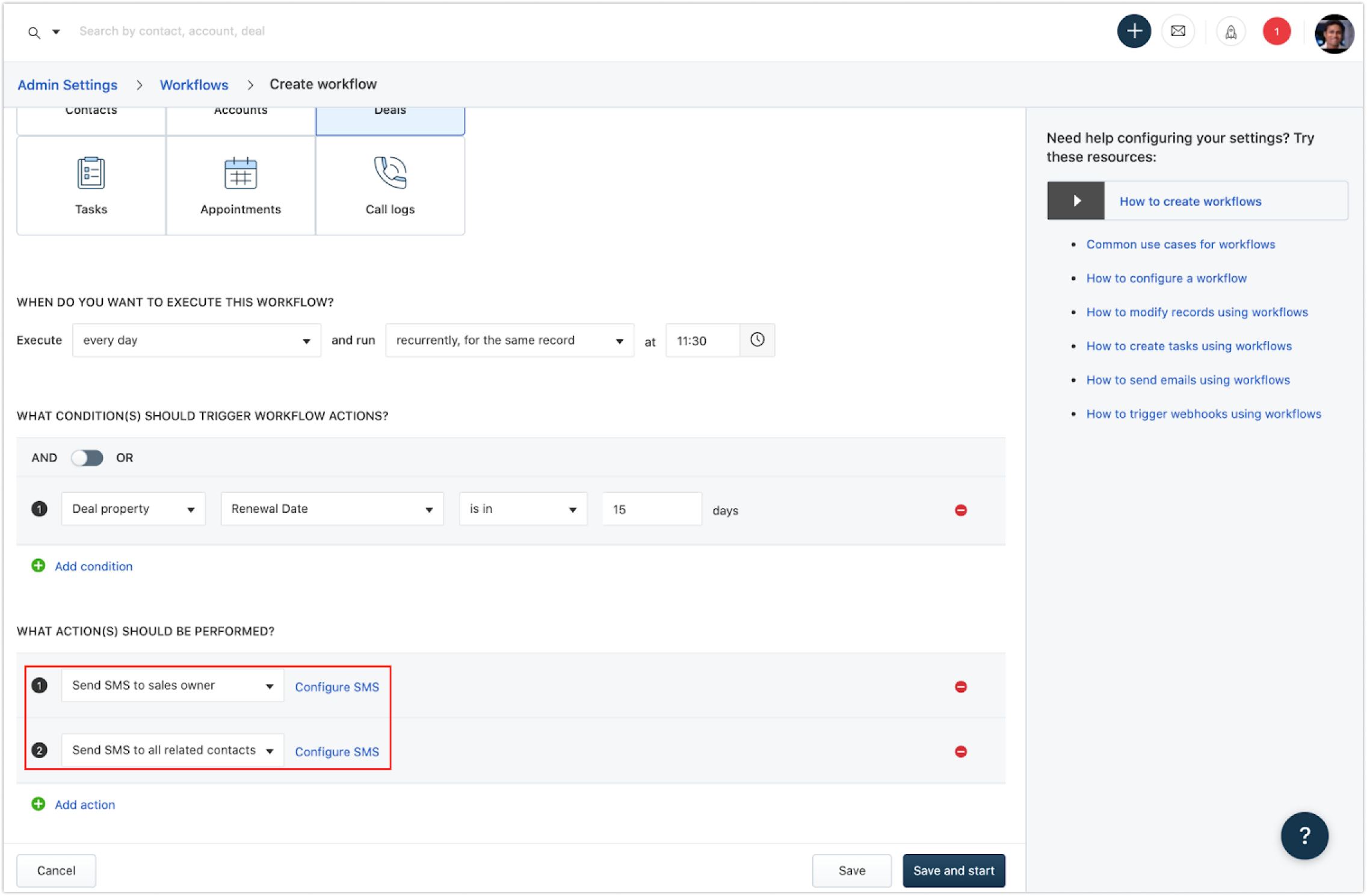
Task: Click the search magnifier icon
Action: click(34, 32)
